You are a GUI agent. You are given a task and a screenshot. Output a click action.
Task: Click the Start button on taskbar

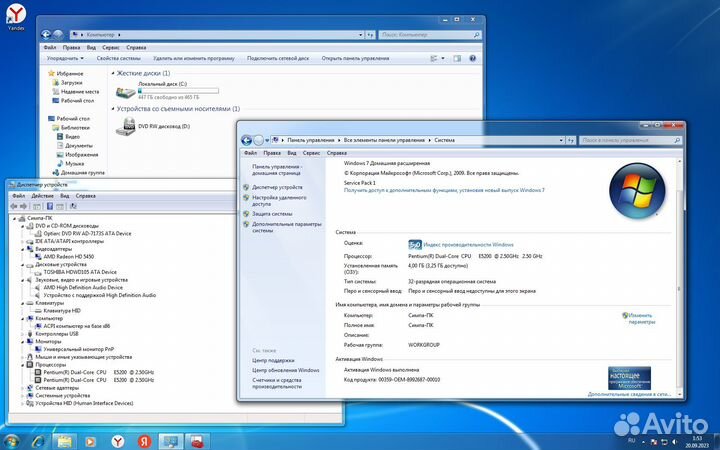pyautogui.click(x=10, y=442)
